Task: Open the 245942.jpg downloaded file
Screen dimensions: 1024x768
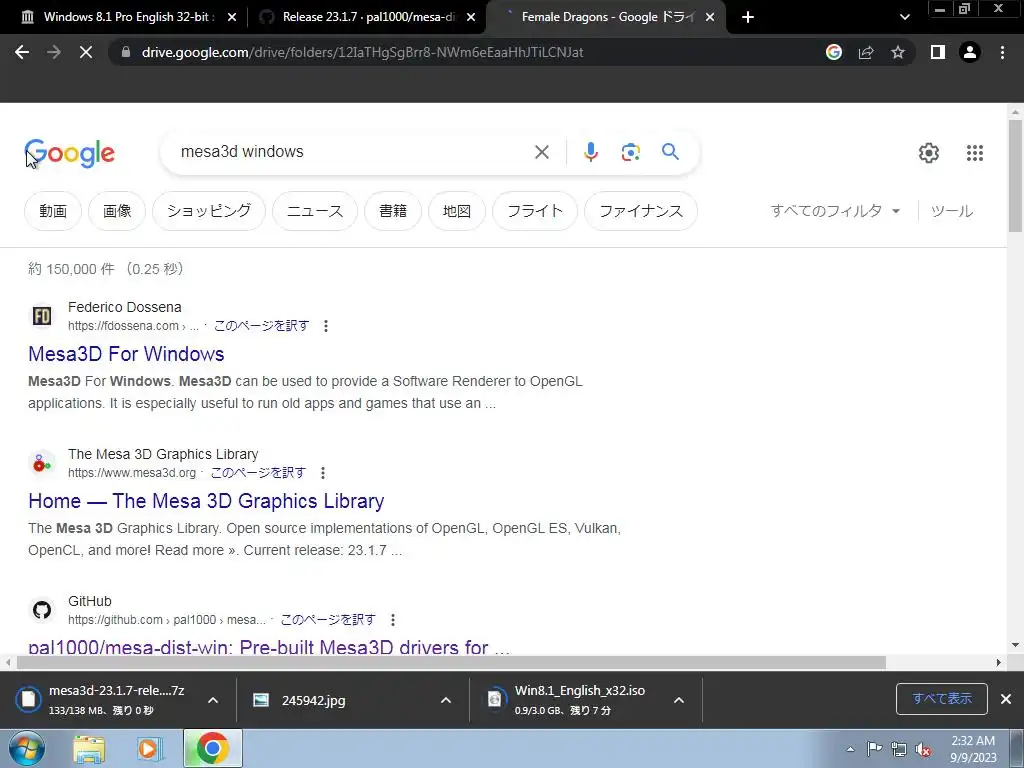Action: (313, 701)
